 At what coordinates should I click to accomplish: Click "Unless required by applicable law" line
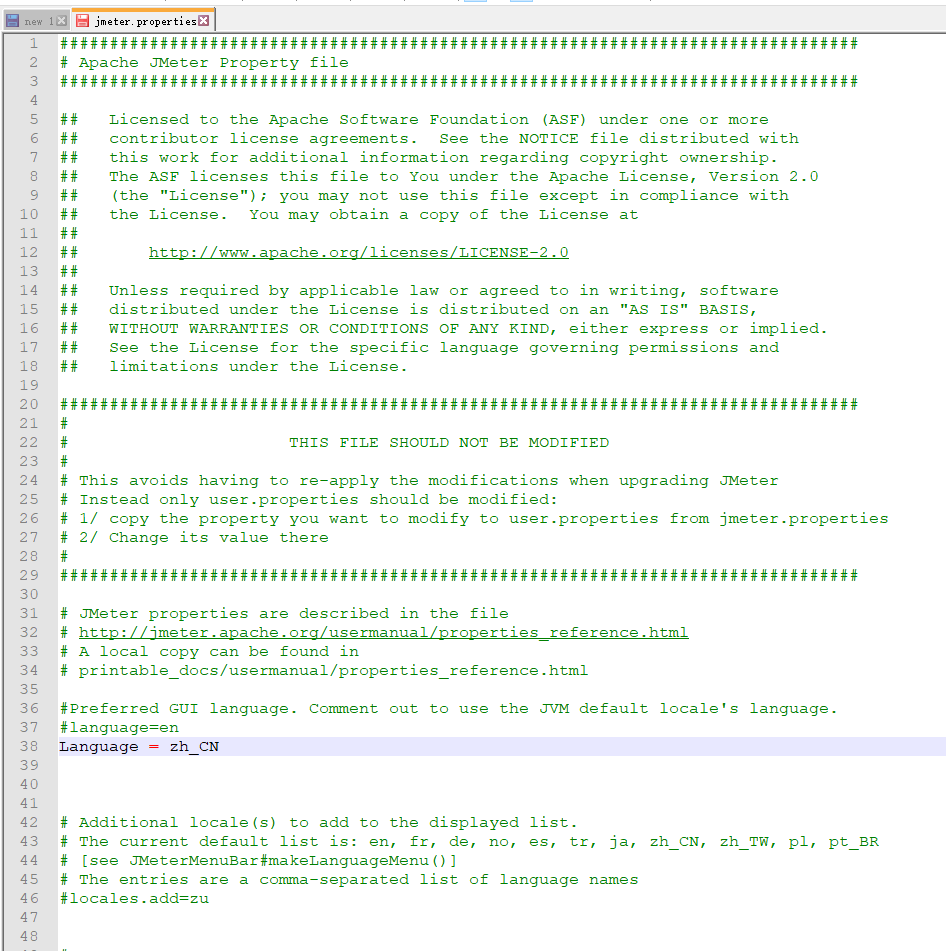(x=443, y=291)
